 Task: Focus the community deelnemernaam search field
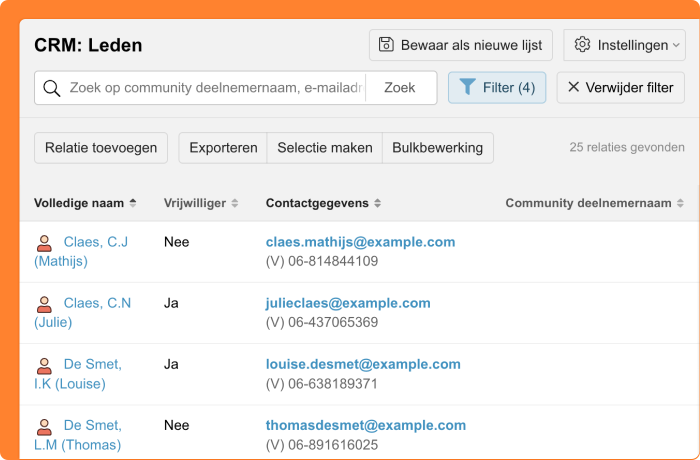coord(215,88)
